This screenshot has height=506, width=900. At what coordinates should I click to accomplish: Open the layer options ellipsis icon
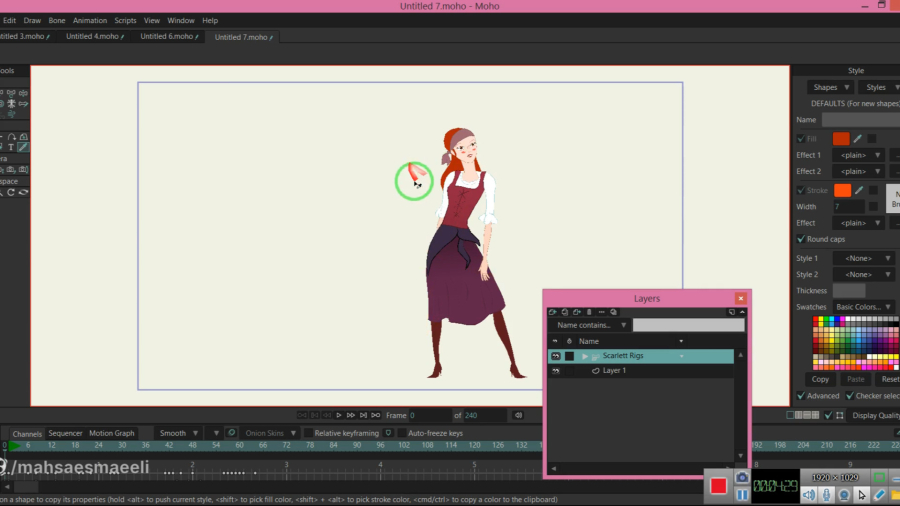click(x=602, y=312)
